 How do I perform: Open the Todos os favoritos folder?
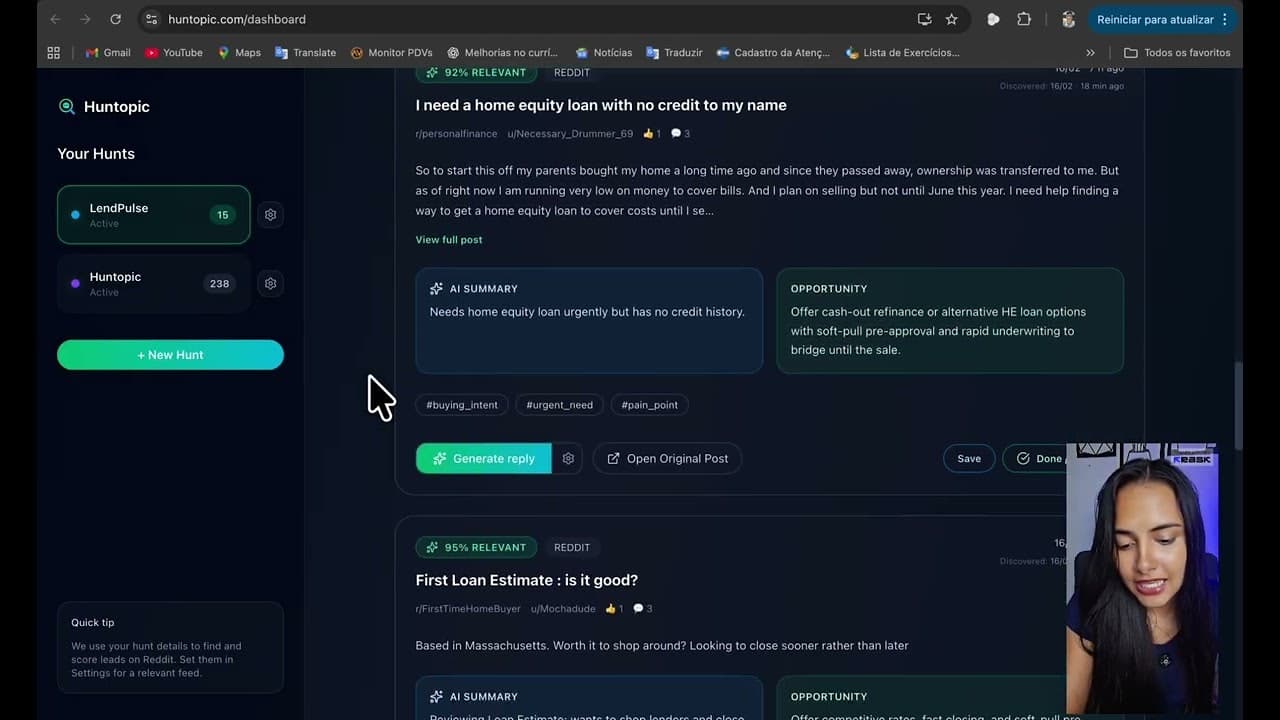(1177, 52)
